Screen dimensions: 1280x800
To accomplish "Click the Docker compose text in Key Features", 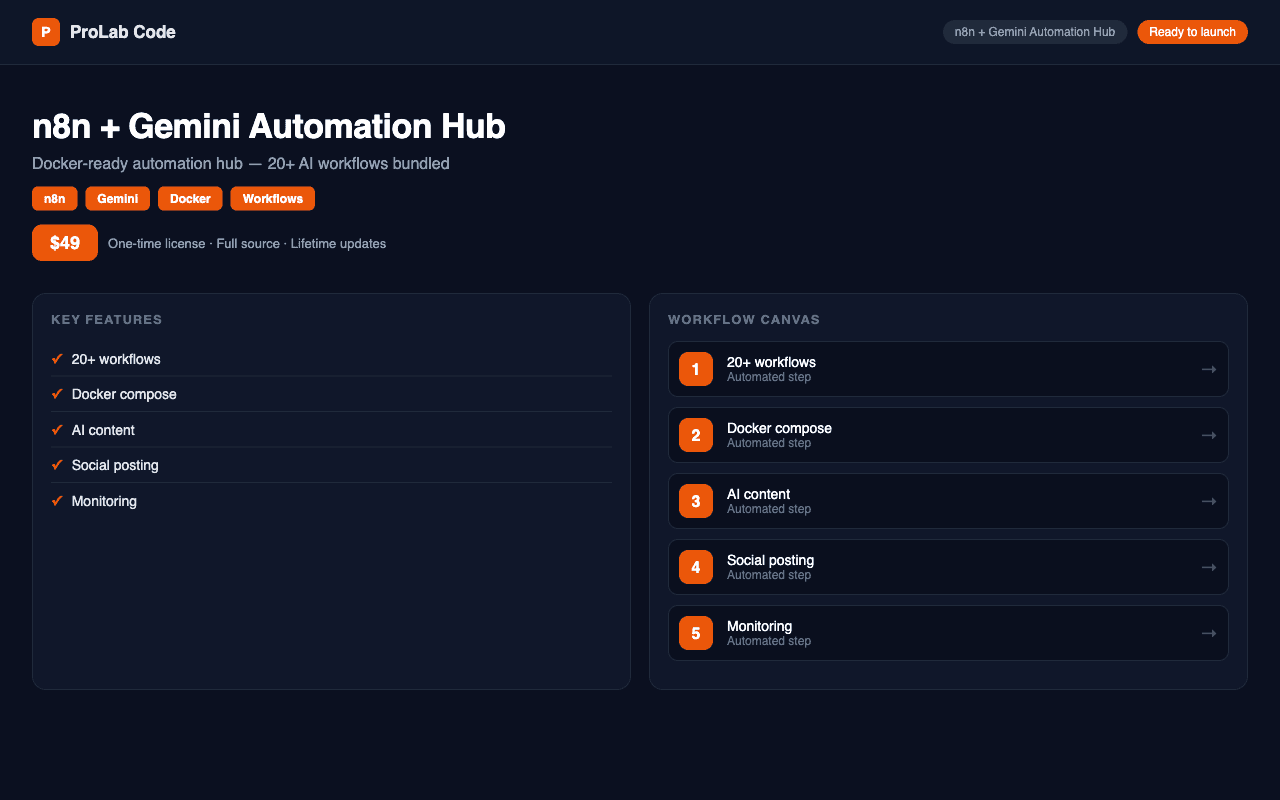I will point(124,394).
